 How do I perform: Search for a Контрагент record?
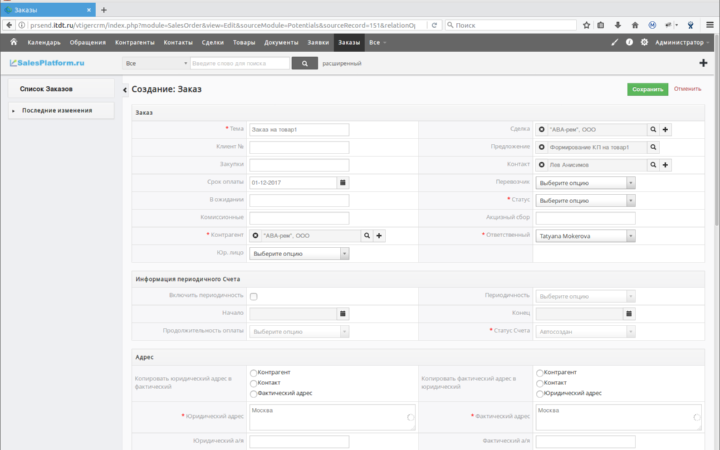(x=367, y=236)
